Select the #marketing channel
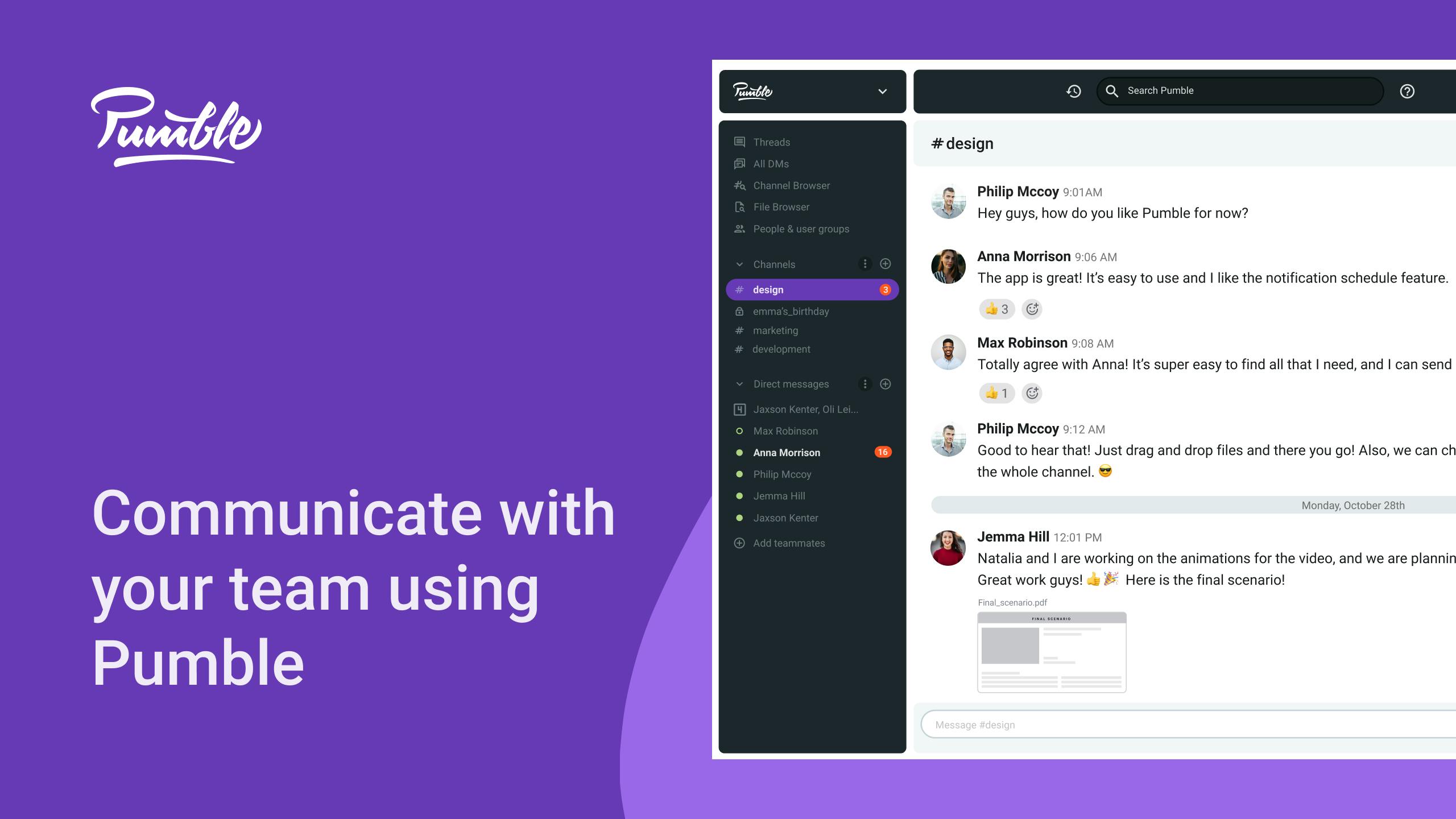The width and height of the screenshot is (1456, 819). [775, 330]
